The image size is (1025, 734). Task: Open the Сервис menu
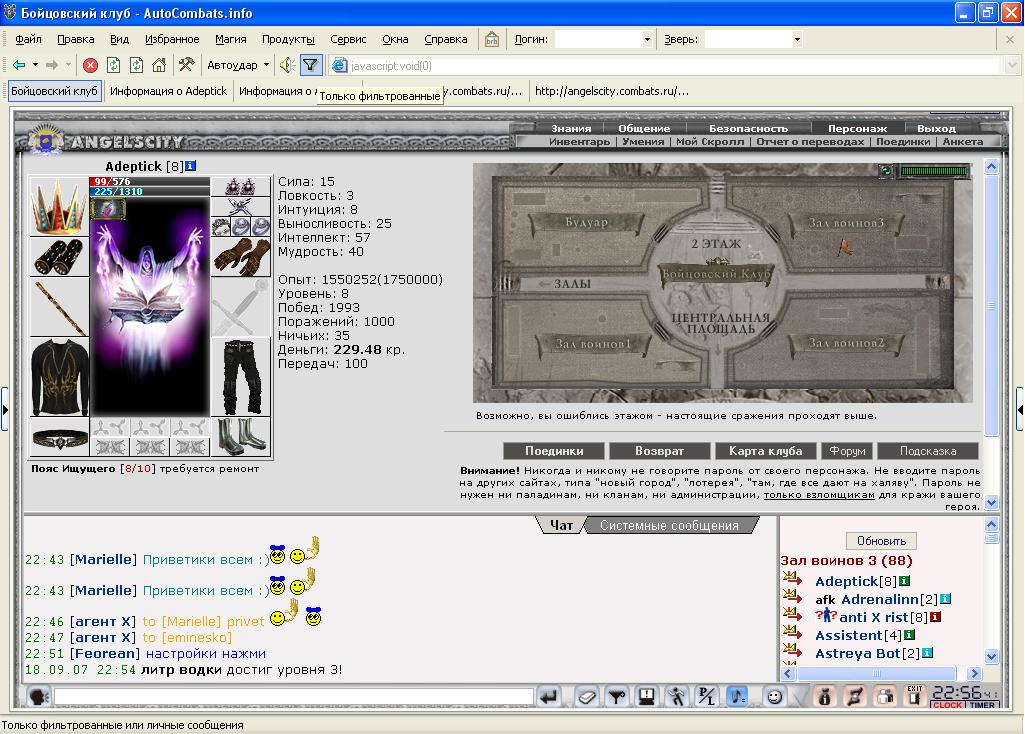tap(348, 39)
